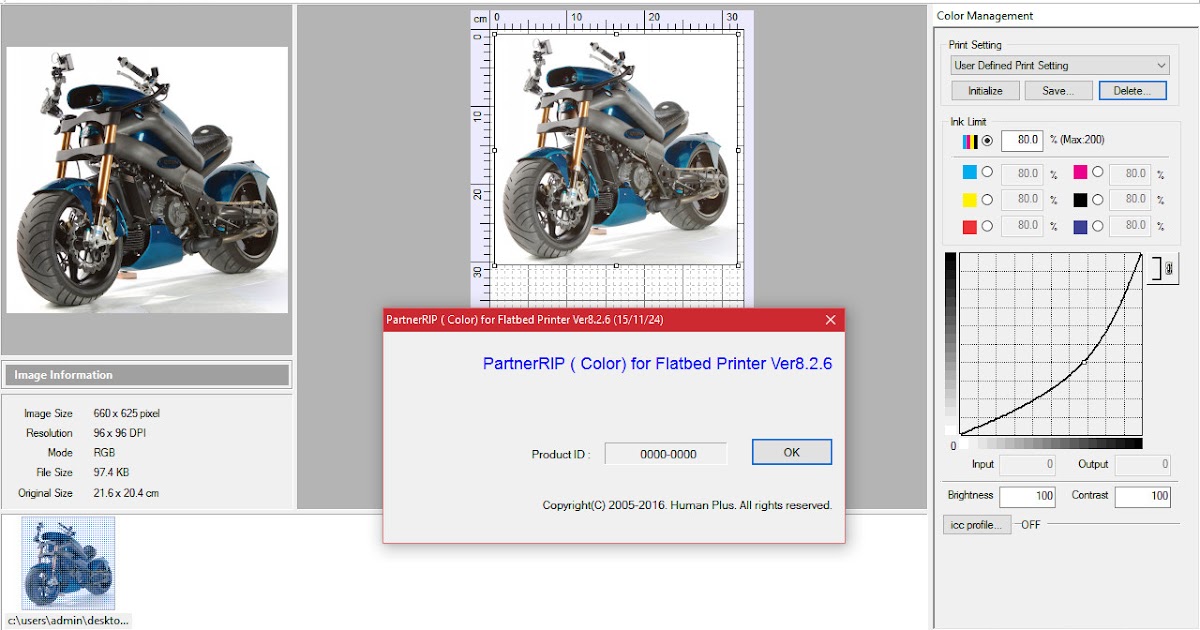The image size is (1200, 630).
Task: Select the yellow ink limit radio button
Action: pyautogui.click(x=988, y=200)
